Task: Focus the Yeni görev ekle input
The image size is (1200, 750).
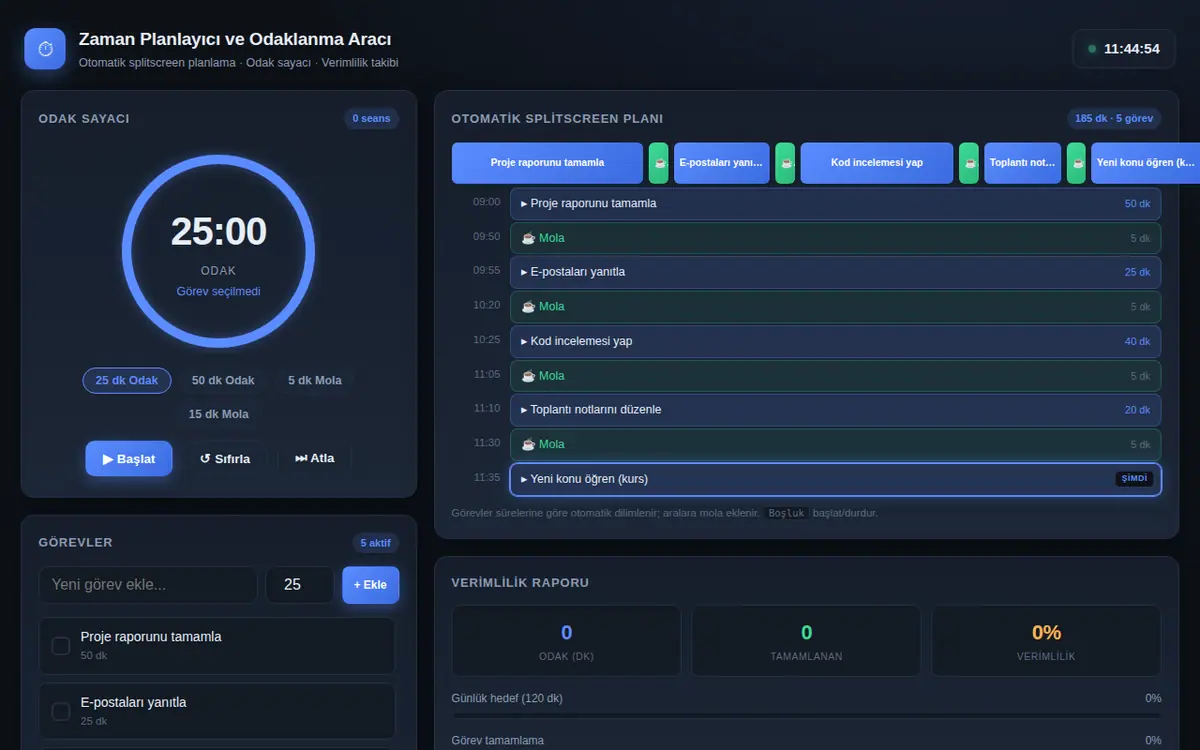Action: click(148, 585)
